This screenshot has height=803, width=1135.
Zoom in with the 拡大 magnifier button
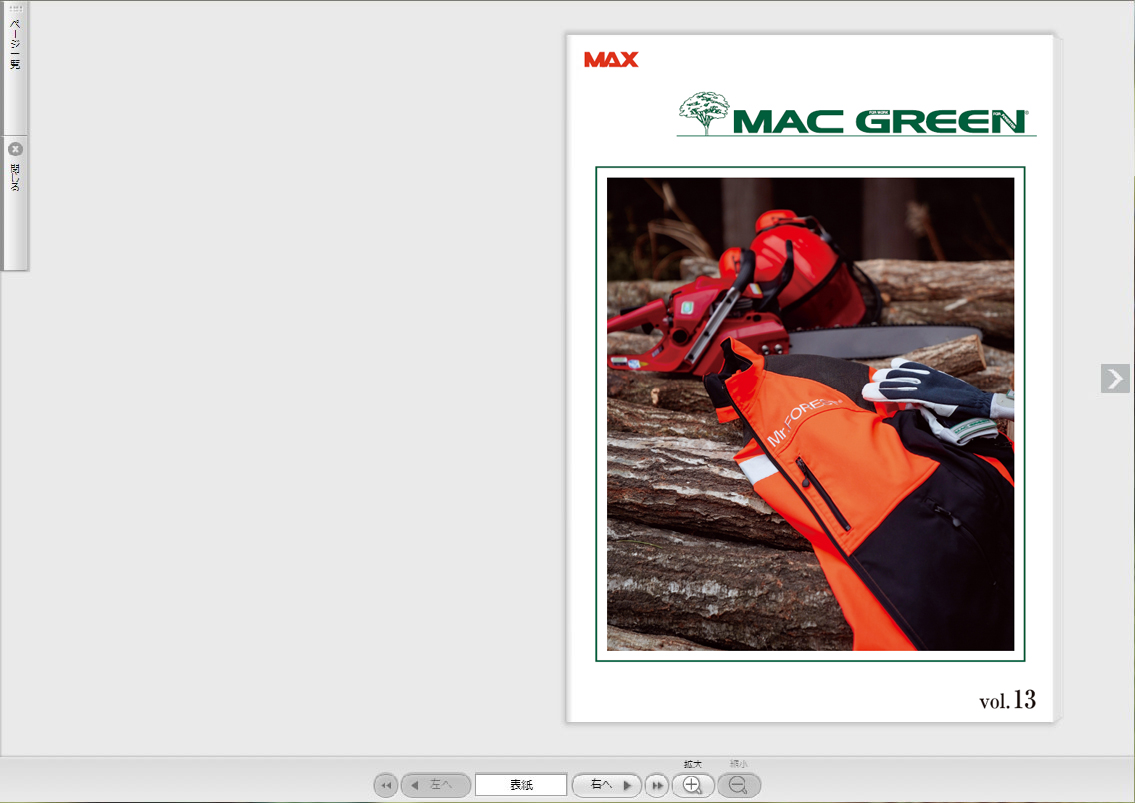point(692,785)
